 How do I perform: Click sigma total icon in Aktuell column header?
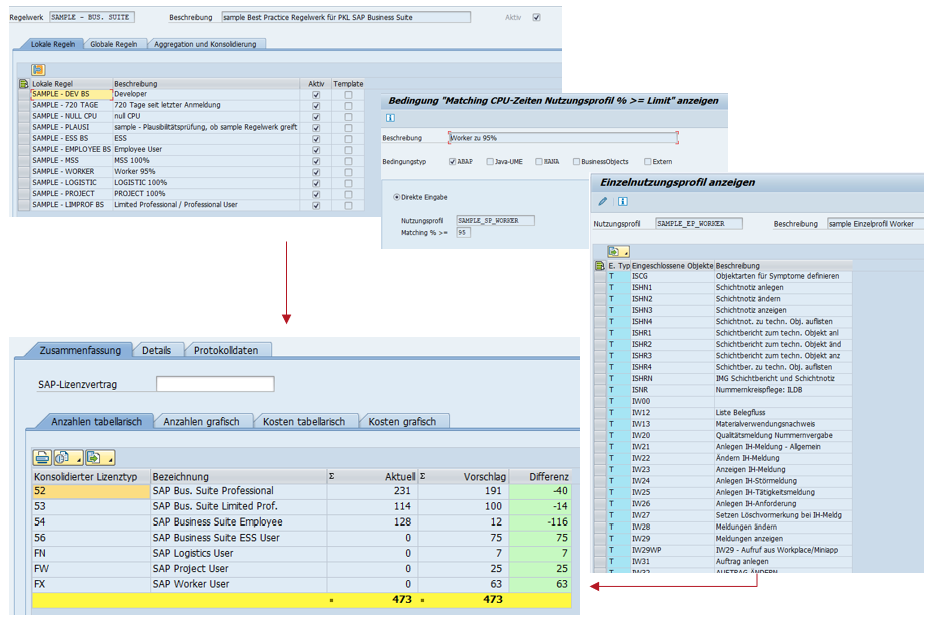332,477
